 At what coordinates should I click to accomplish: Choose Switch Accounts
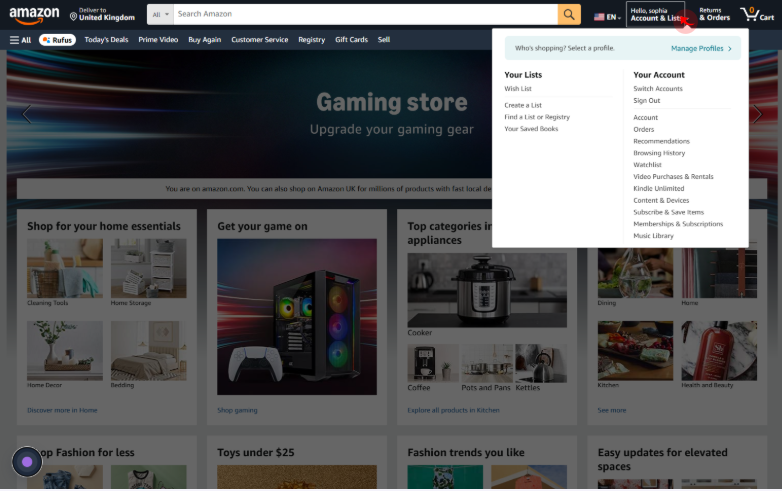[658, 89]
